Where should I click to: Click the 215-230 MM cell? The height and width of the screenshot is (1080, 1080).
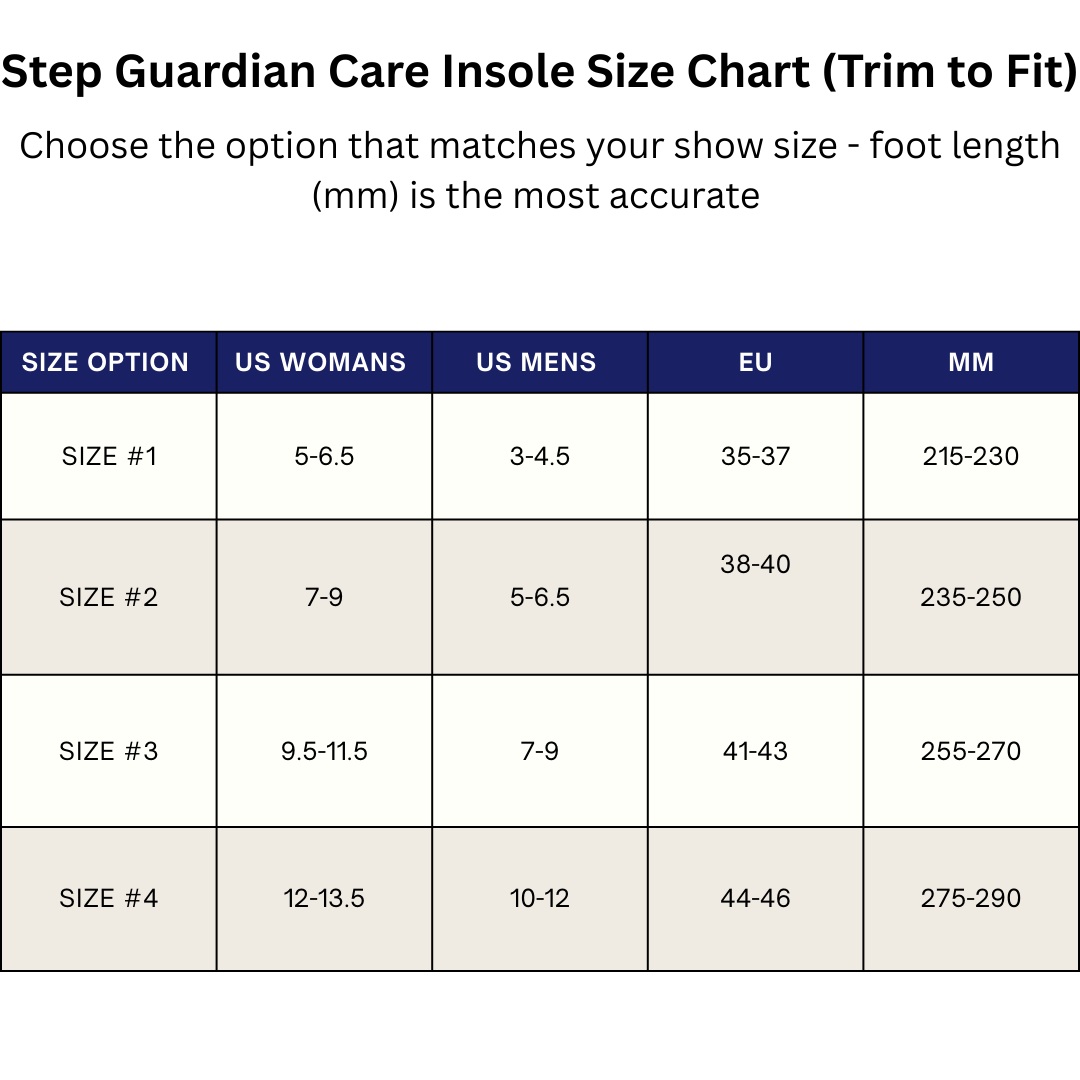(971, 456)
